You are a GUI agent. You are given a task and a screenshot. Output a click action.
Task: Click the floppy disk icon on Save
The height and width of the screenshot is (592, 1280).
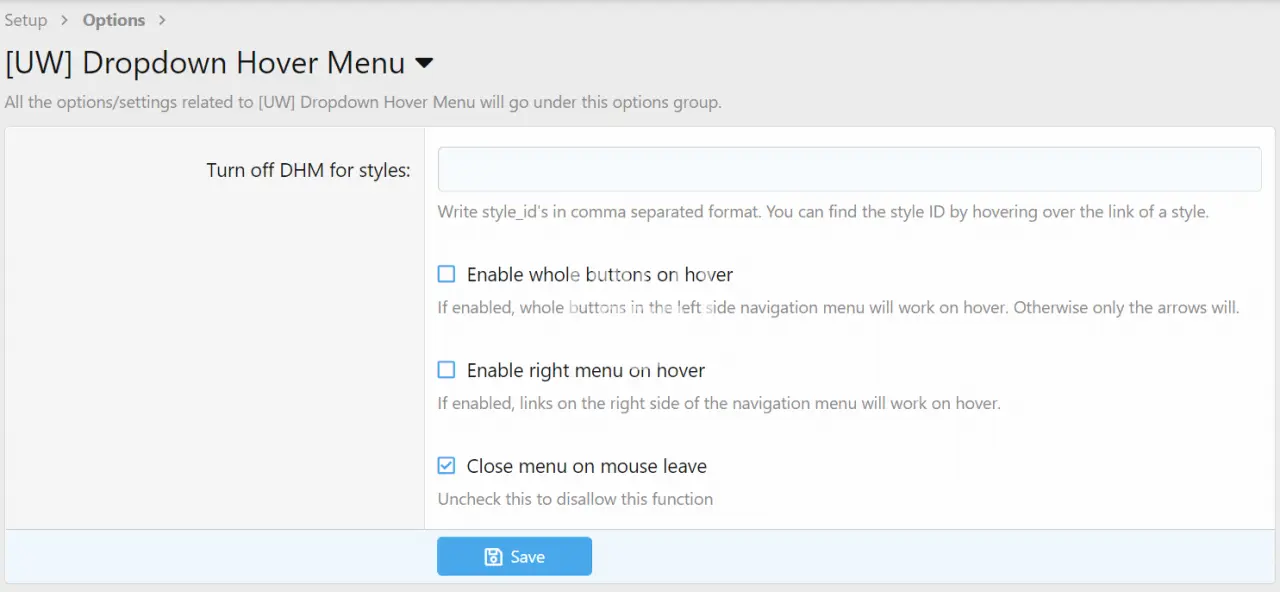point(493,557)
